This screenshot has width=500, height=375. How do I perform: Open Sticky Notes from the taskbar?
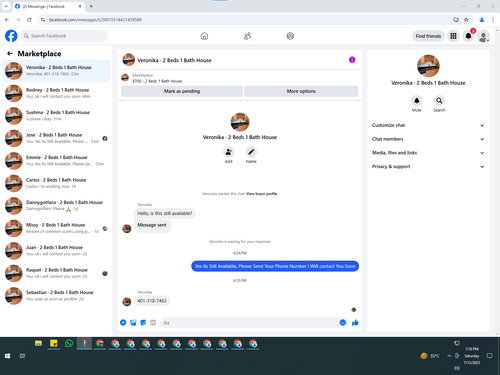[54, 343]
